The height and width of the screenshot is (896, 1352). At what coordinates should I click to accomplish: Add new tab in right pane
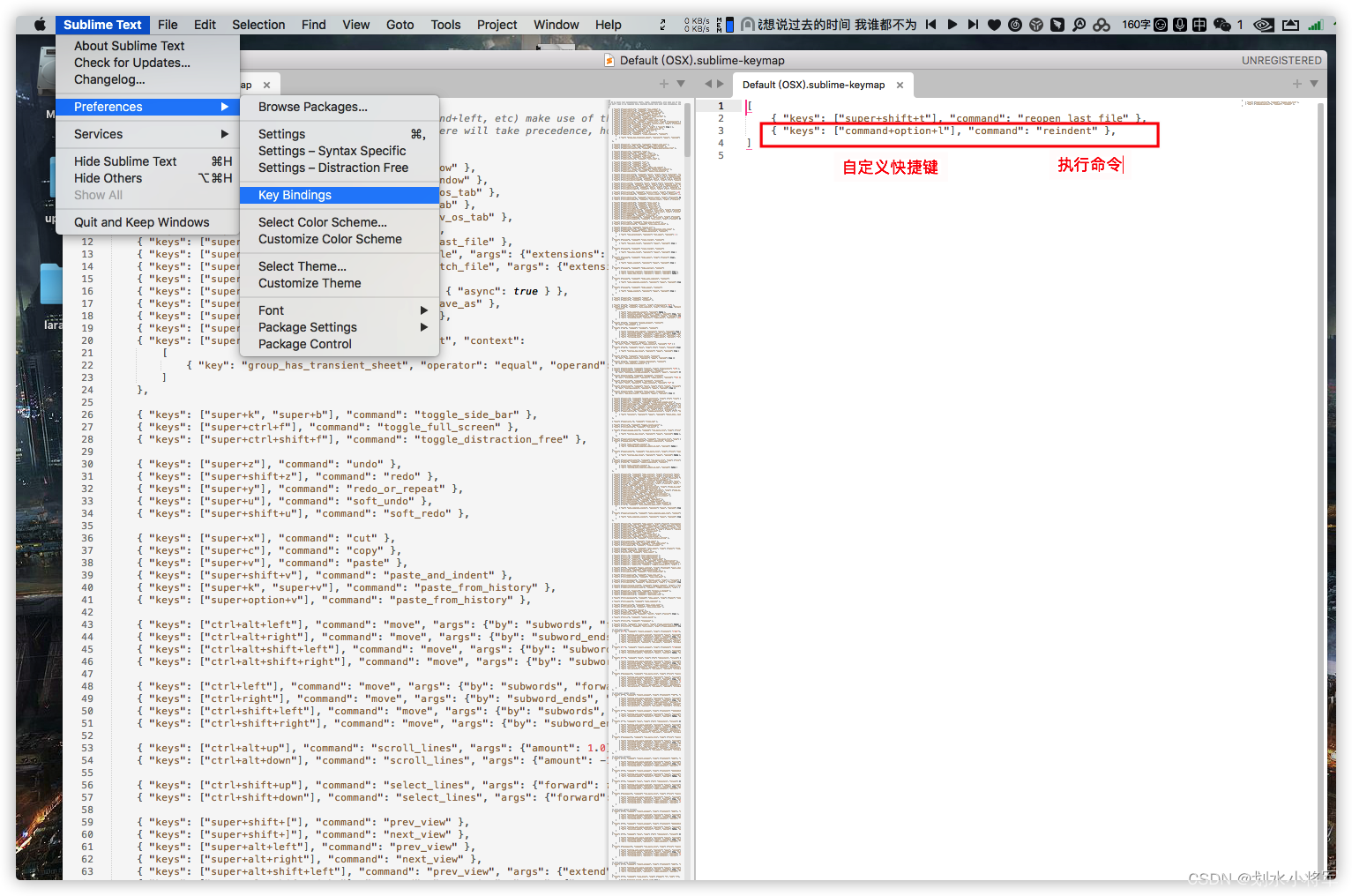[x=1297, y=84]
